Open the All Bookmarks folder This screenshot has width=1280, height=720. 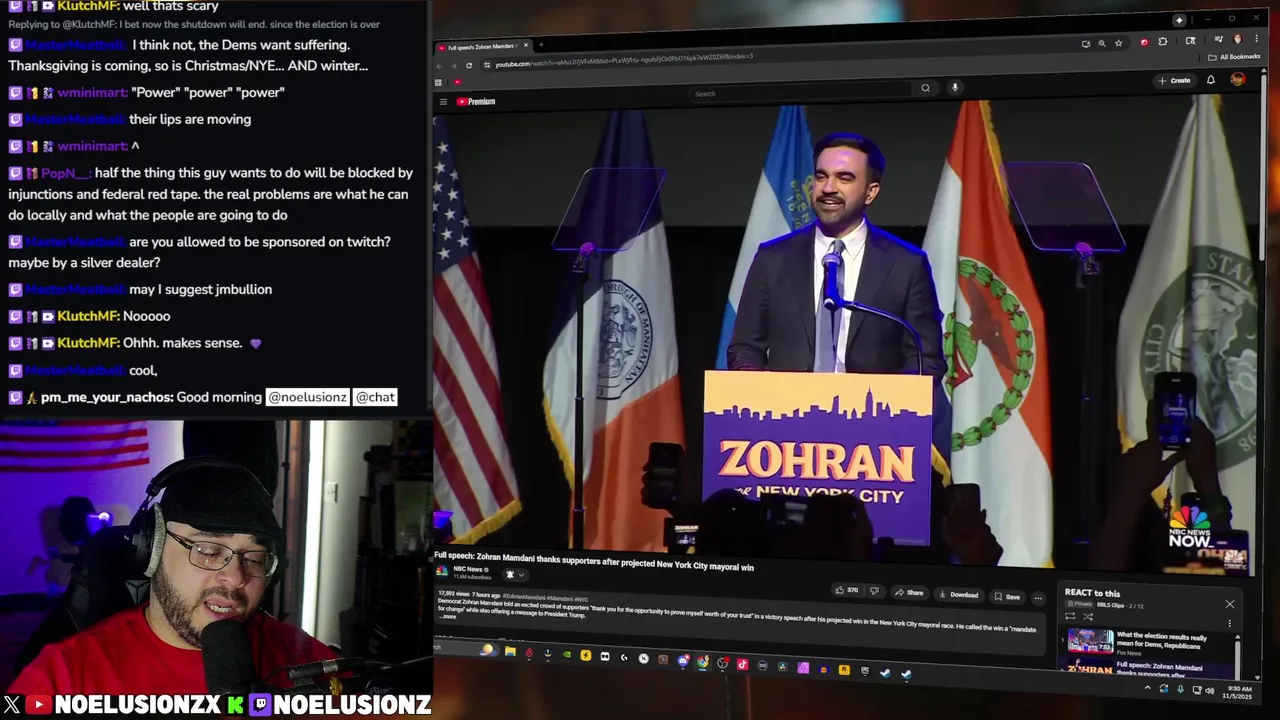1234,57
